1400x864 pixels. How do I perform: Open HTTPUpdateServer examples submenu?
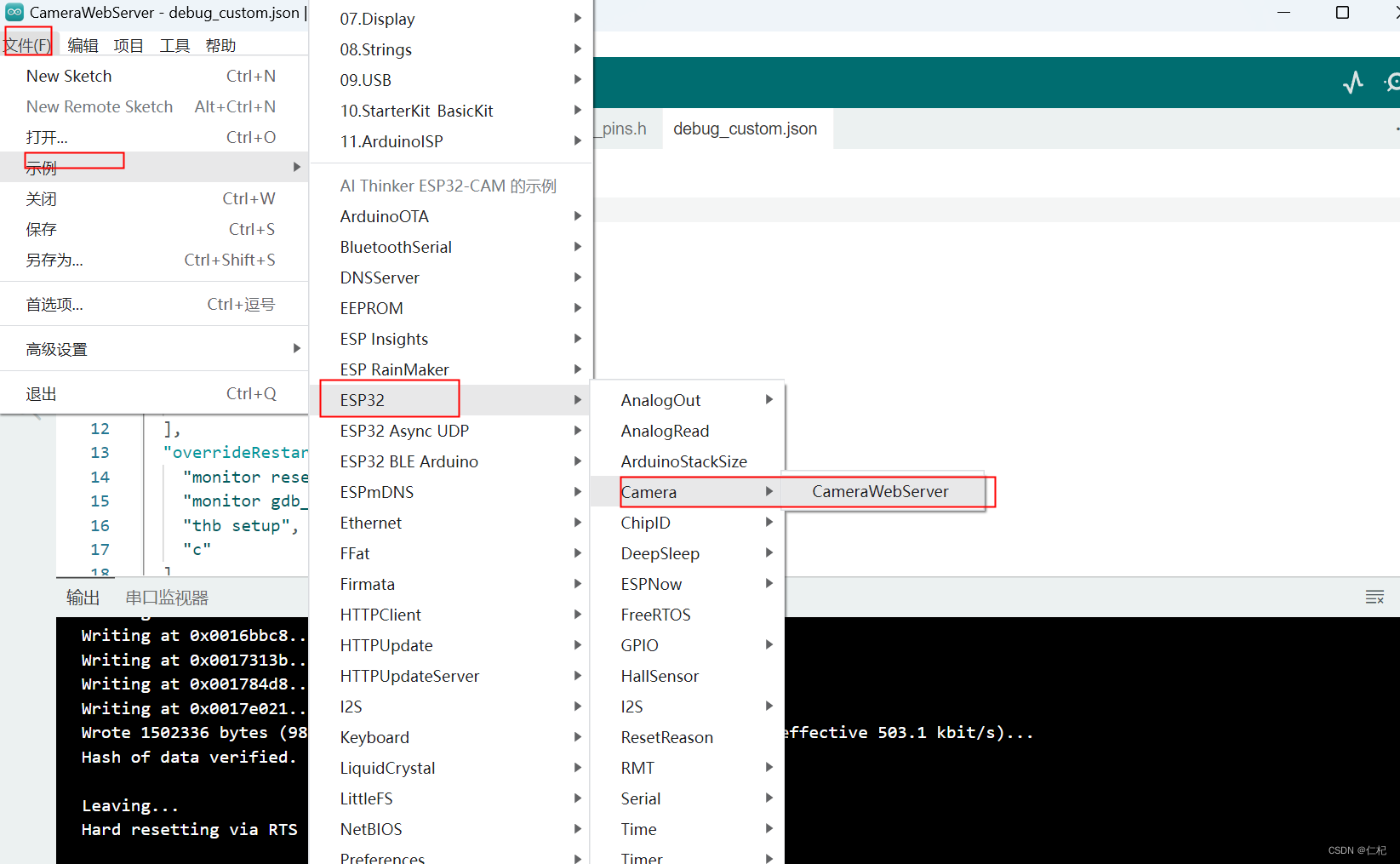click(x=451, y=676)
